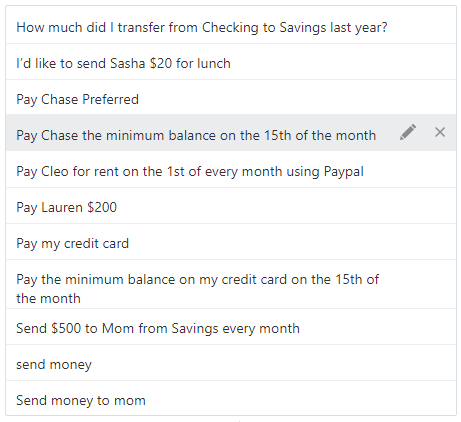Click the second line 'the month' of wrapped utterance

tap(48, 298)
